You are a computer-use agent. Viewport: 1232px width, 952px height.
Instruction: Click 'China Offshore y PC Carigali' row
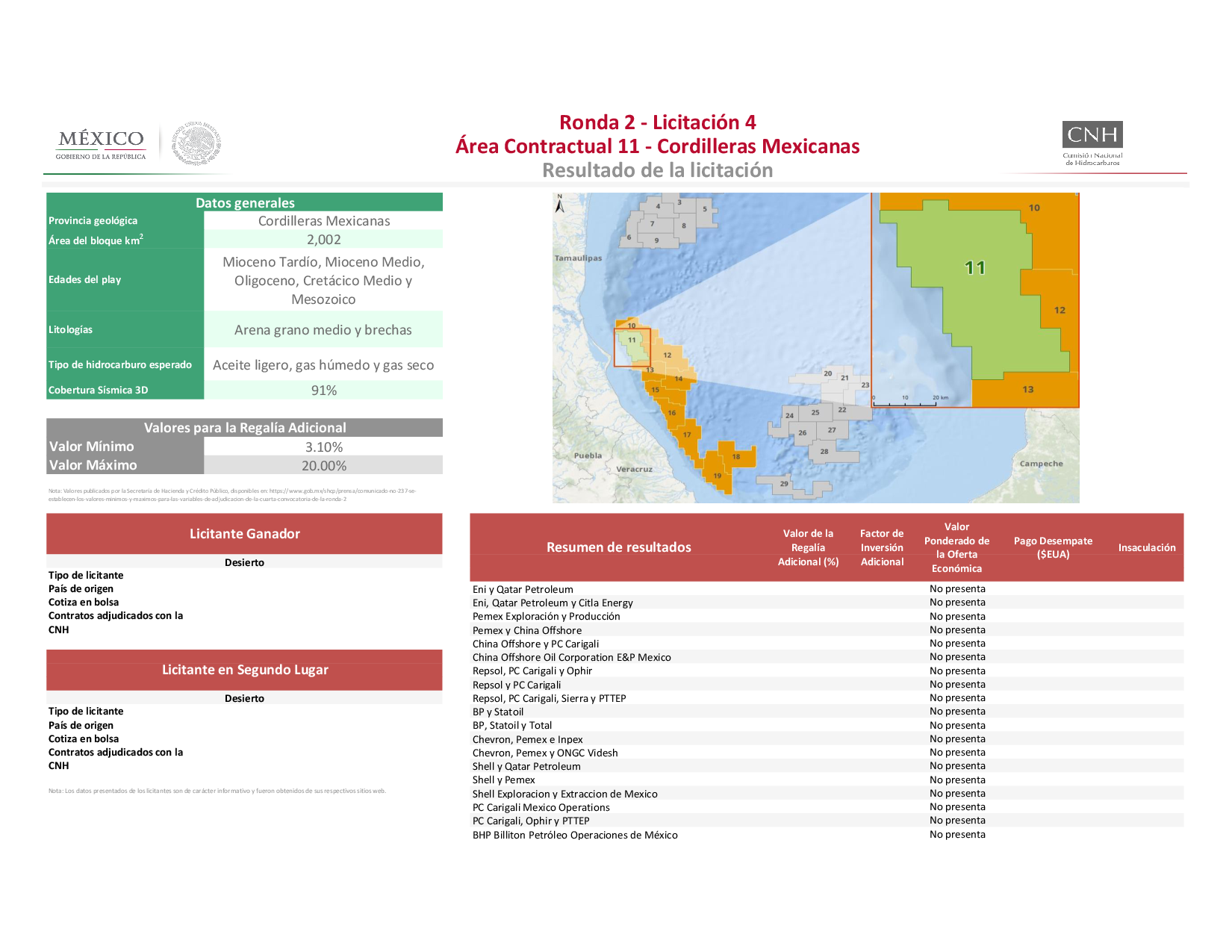point(827,644)
